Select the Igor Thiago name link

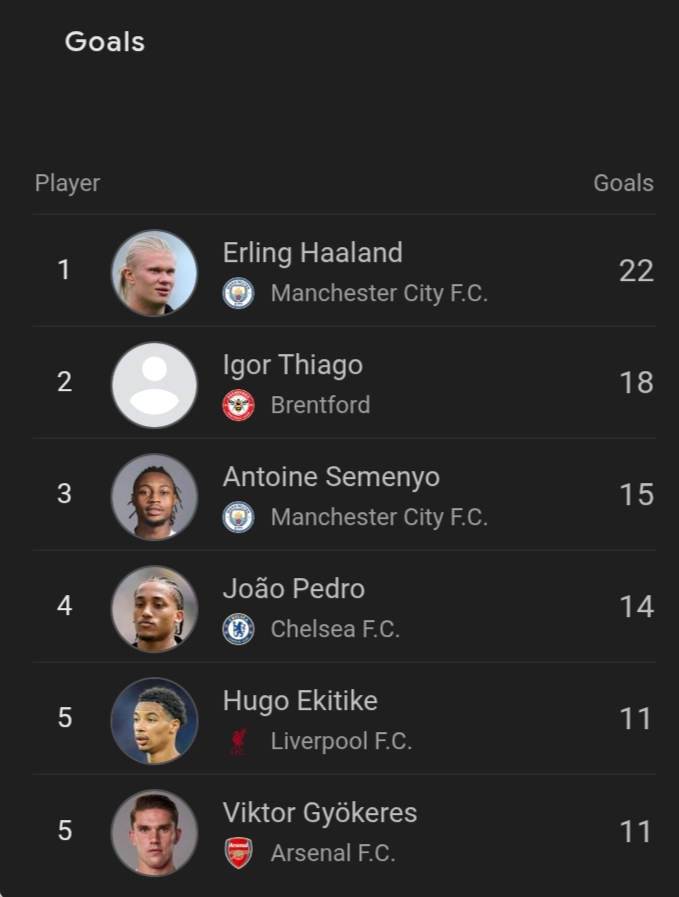(x=292, y=365)
